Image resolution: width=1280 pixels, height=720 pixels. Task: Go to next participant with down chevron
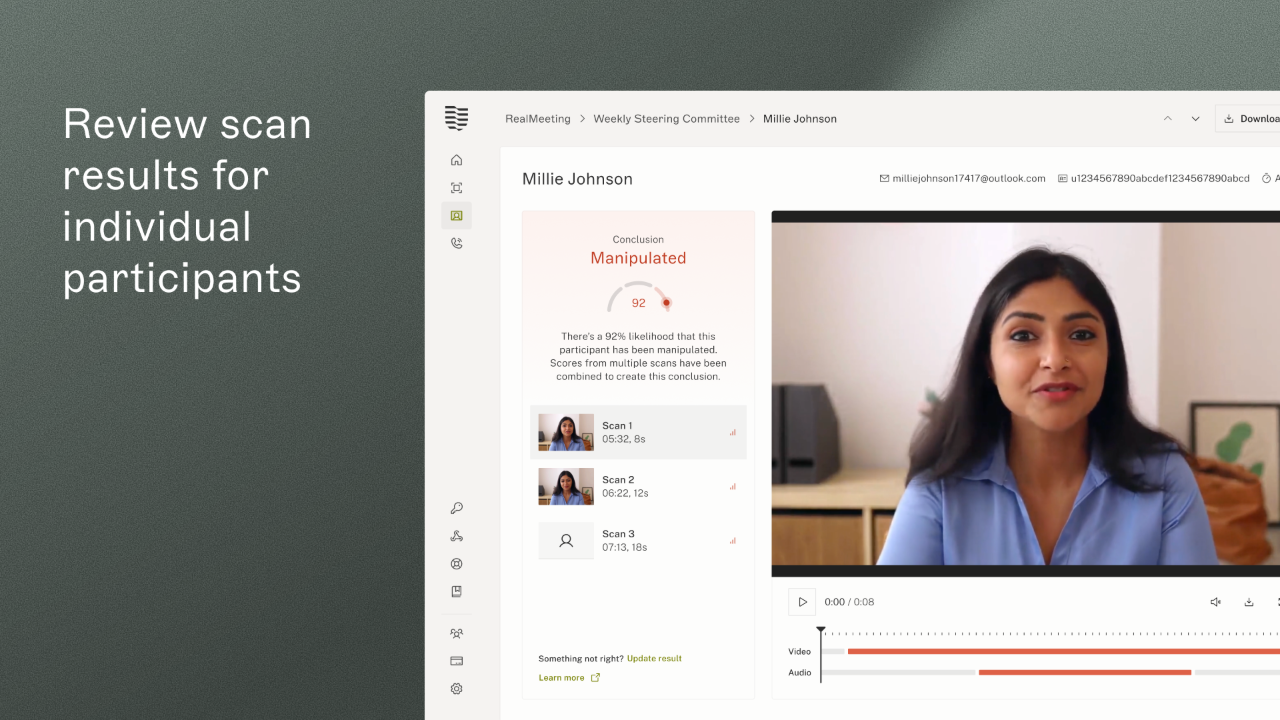tap(1195, 119)
